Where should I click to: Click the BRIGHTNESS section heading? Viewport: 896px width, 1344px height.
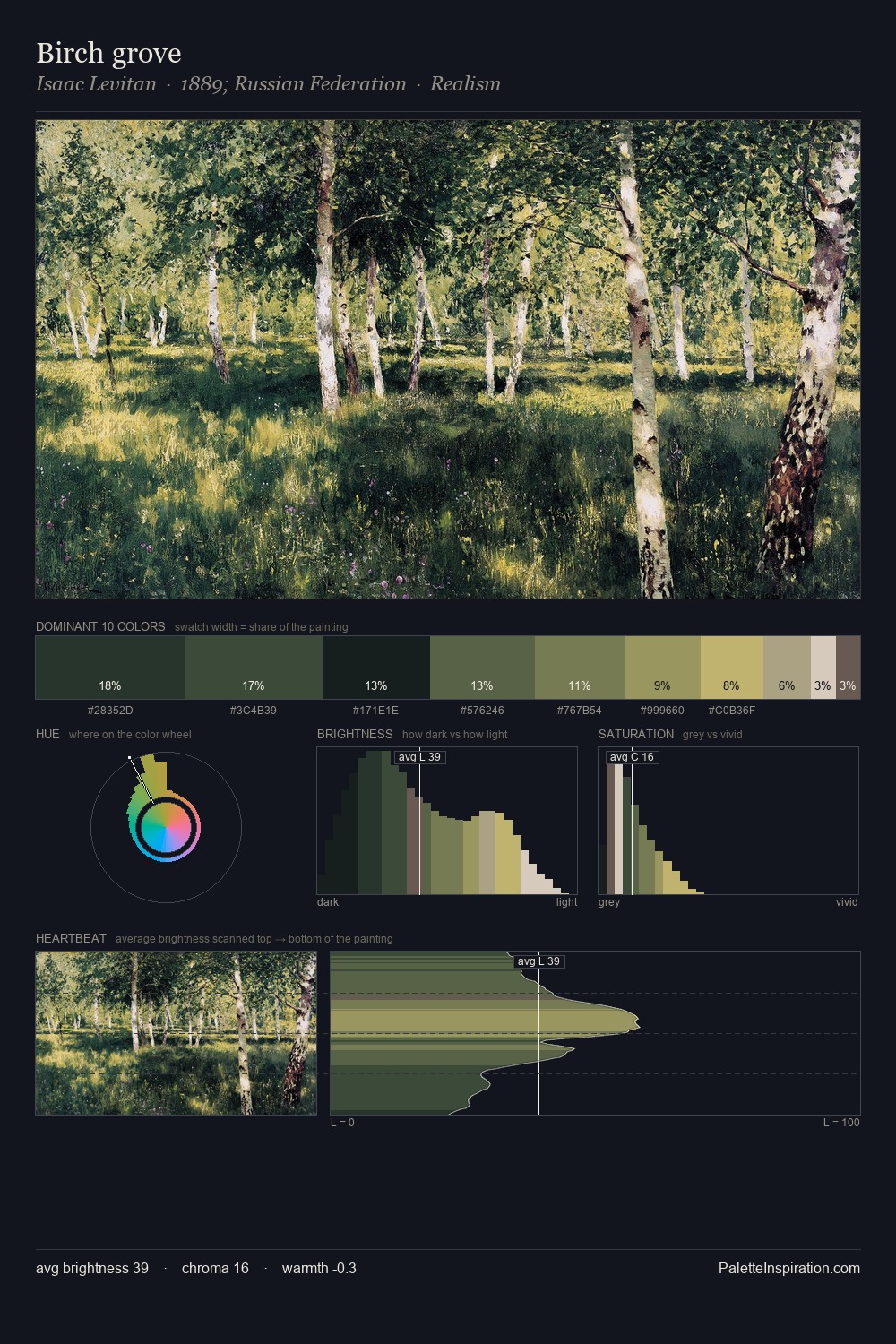355,734
